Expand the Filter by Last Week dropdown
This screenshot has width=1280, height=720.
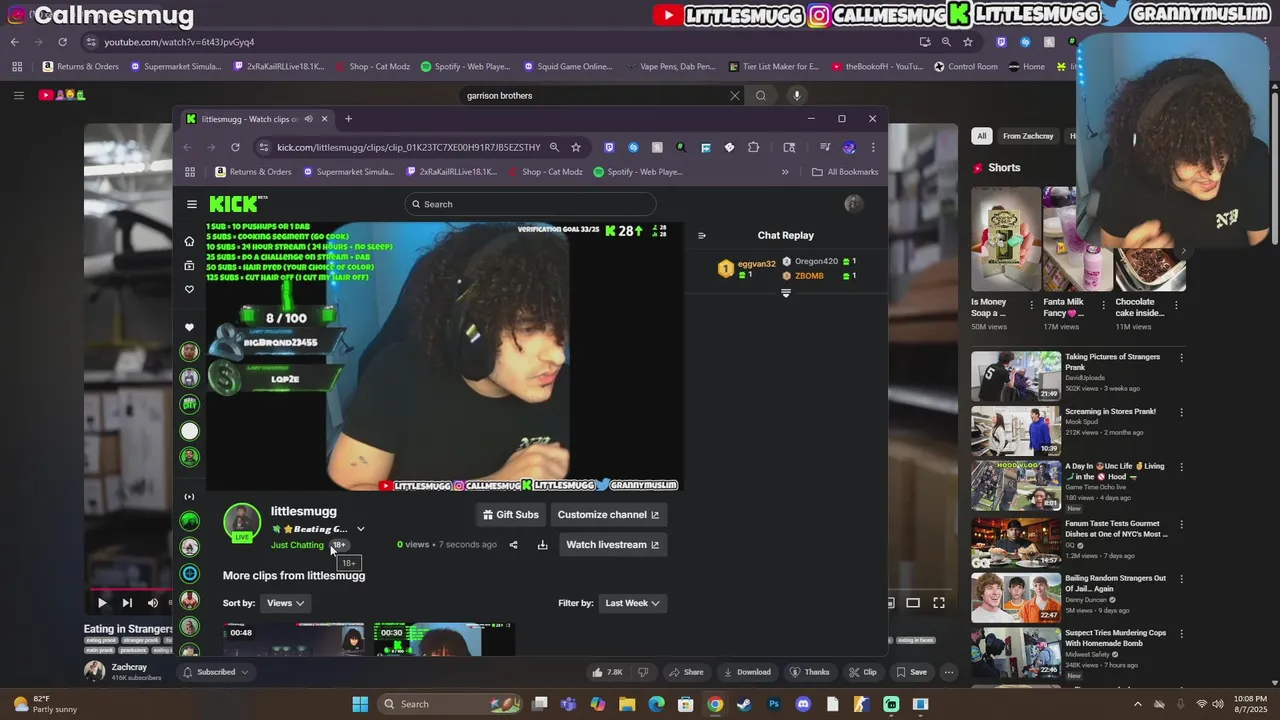[x=632, y=603]
